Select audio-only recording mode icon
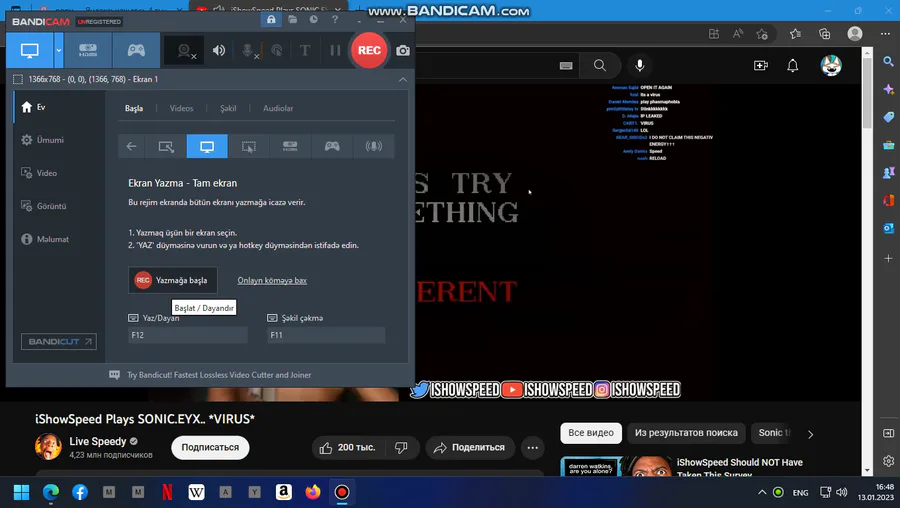The height and width of the screenshot is (508, 900). (x=374, y=146)
